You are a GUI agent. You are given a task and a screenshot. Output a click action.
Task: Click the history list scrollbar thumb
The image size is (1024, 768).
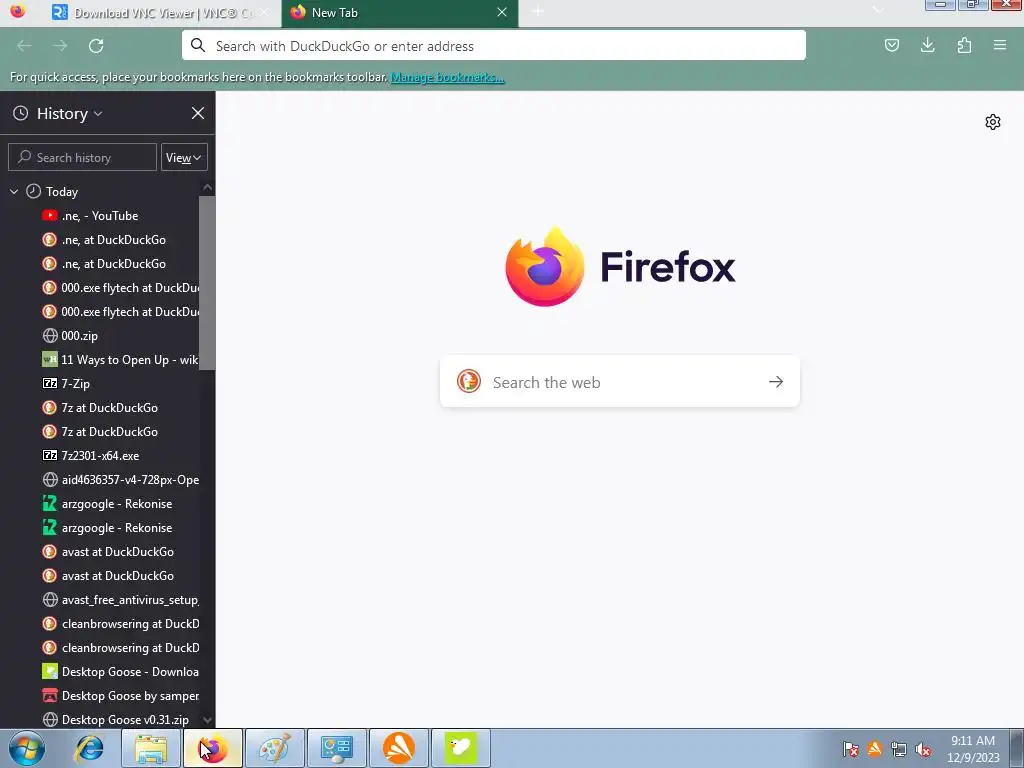pos(207,283)
